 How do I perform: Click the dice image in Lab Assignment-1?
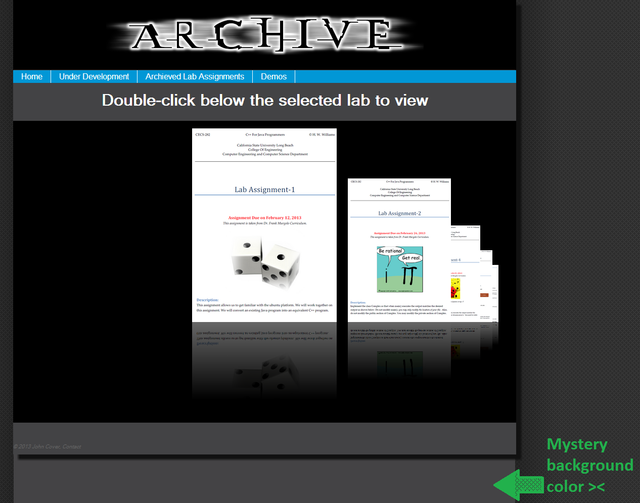pyautogui.click(x=265, y=260)
